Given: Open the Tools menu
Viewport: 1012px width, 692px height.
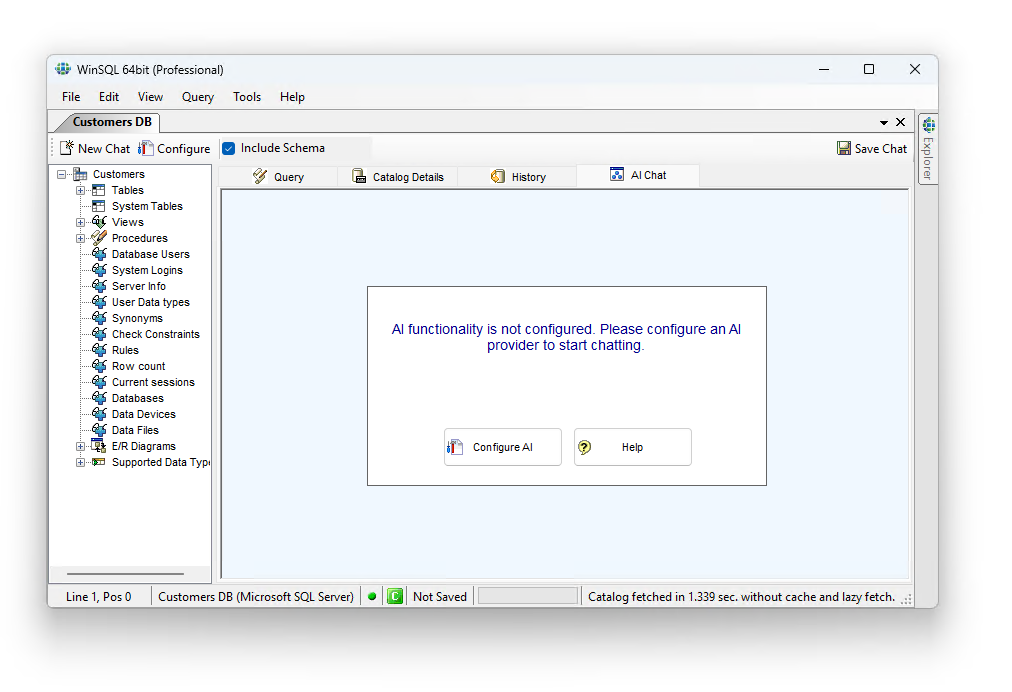Looking at the screenshot, I should (247, 97).
